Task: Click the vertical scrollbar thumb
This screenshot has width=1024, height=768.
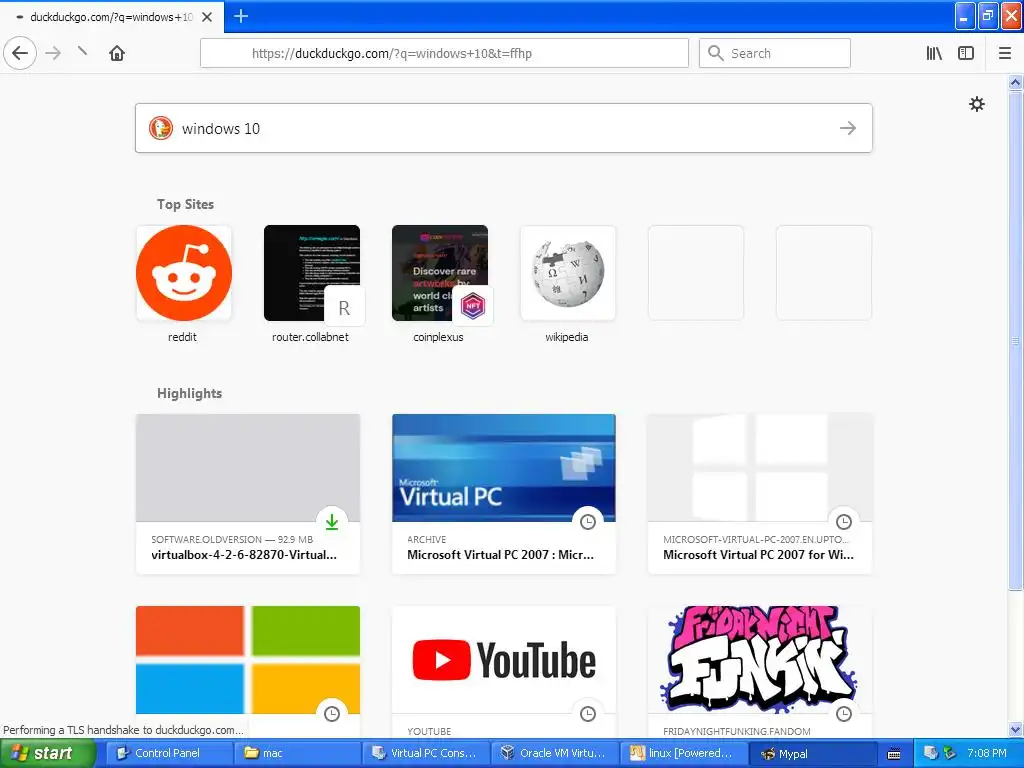Action: pyautogui.click(x=1015, y=340)
